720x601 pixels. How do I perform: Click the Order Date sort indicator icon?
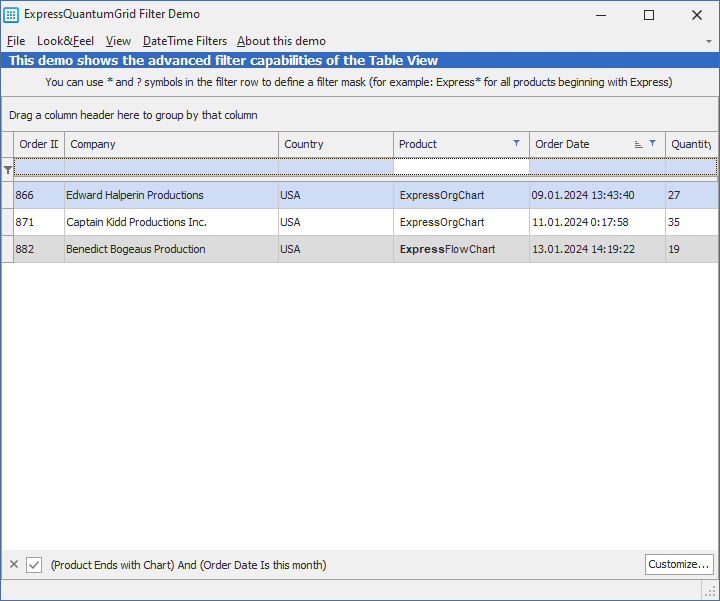coord(638,145)
